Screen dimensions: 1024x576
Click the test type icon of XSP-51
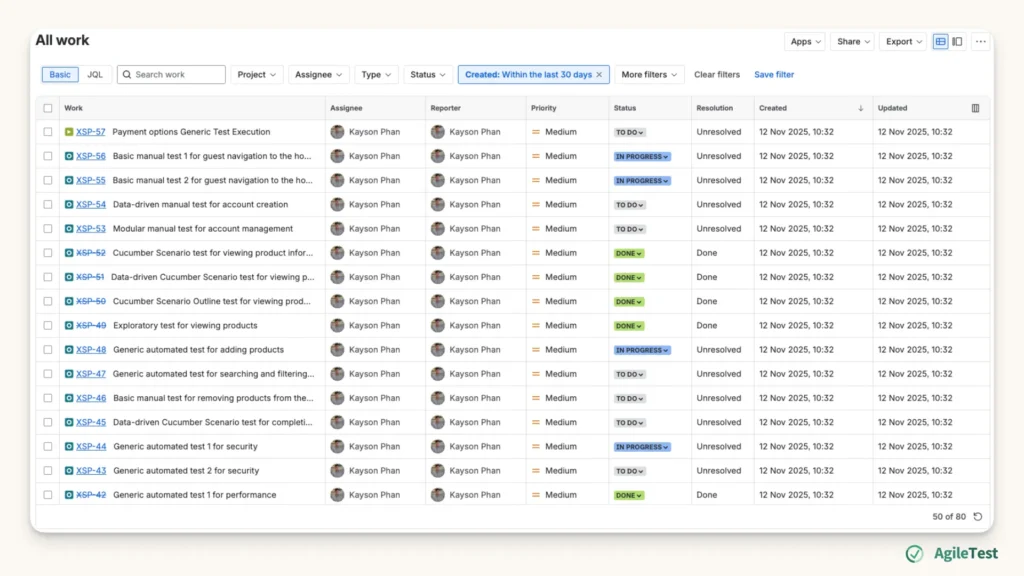(69, 277)
